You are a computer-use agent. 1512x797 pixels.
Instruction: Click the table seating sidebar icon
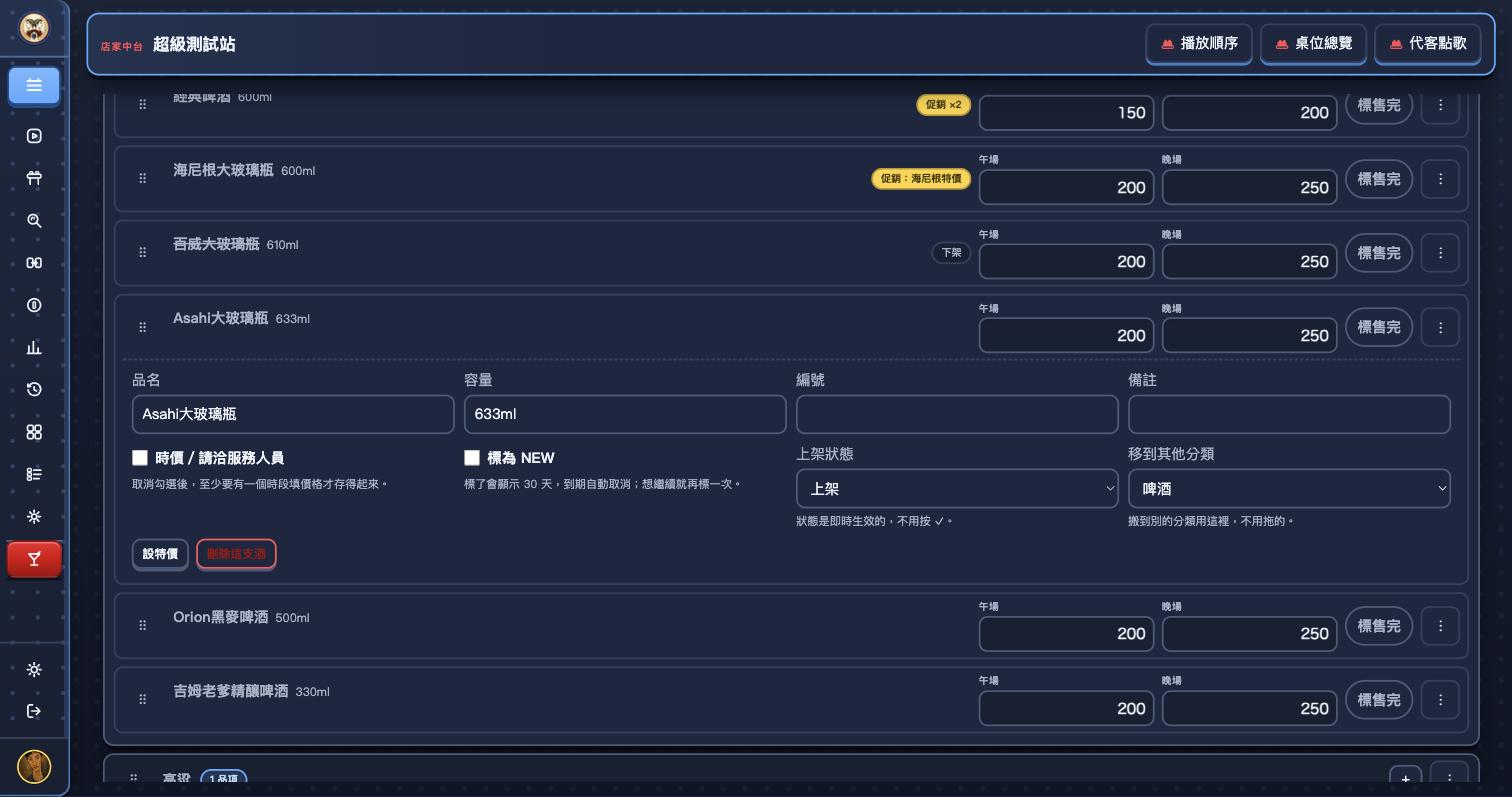[34, 178]
